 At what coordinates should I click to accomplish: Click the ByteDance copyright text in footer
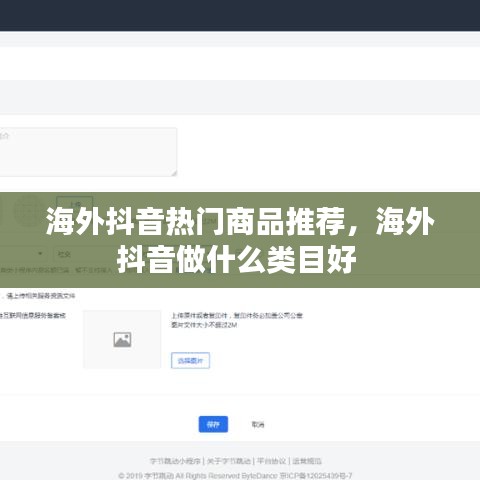coord(198,476)
